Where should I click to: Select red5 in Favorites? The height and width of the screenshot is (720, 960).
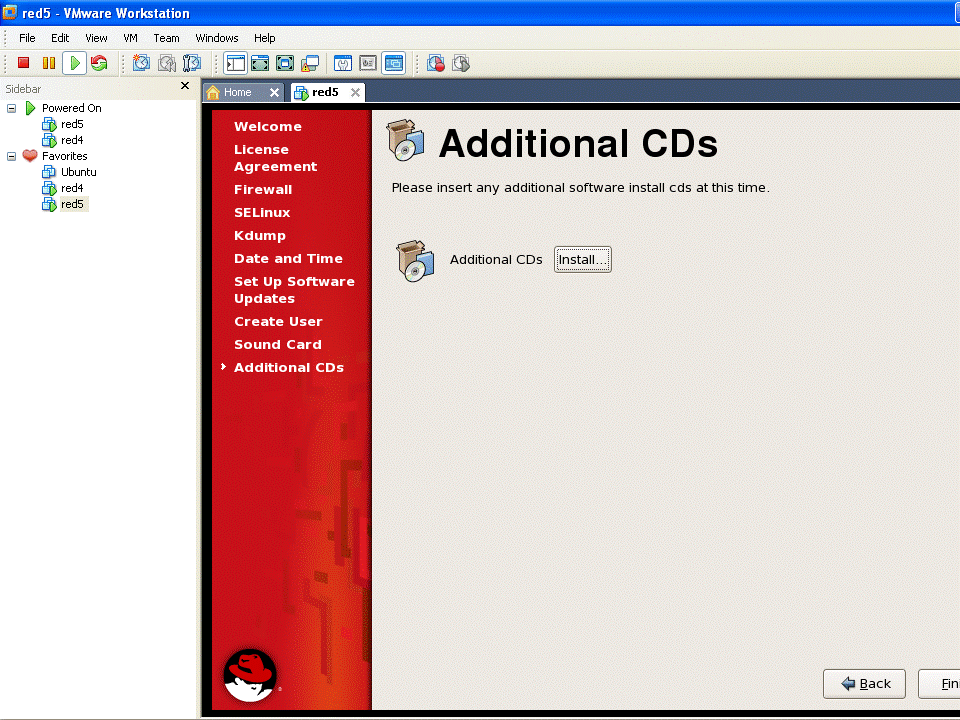click(72, 204)
